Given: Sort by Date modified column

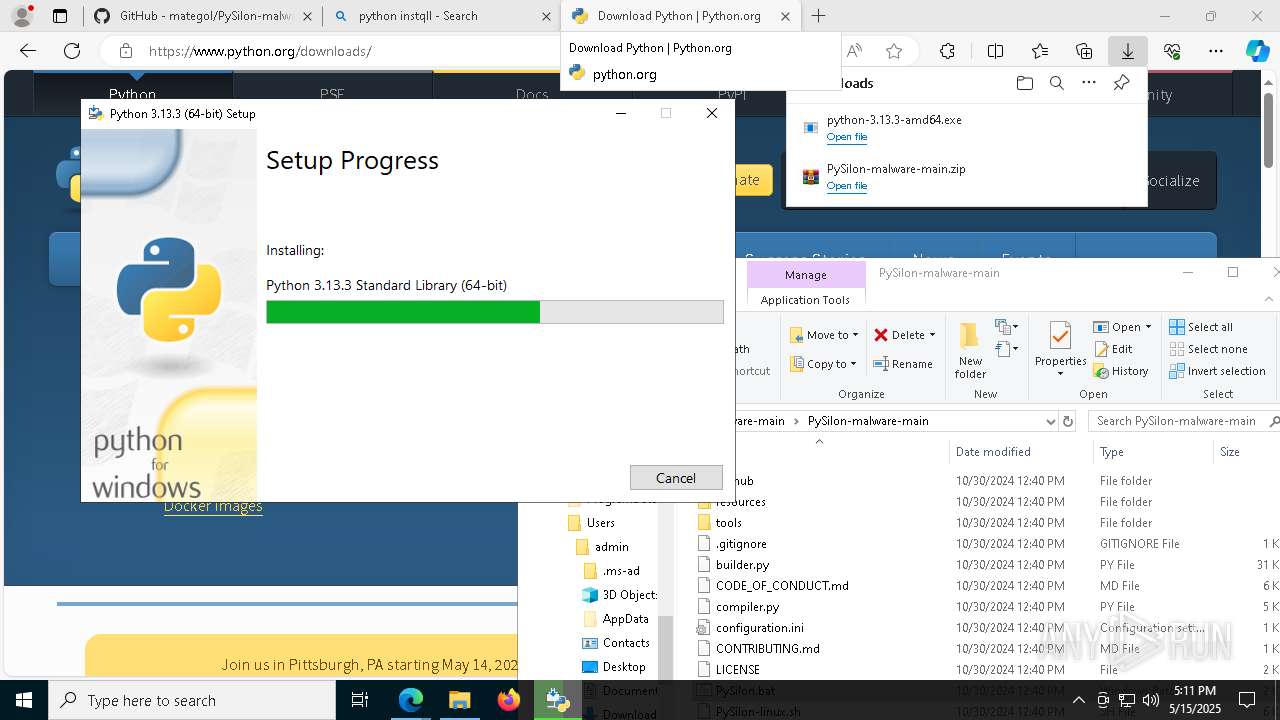Looking at the screenshot, I should click(1020, 452).
